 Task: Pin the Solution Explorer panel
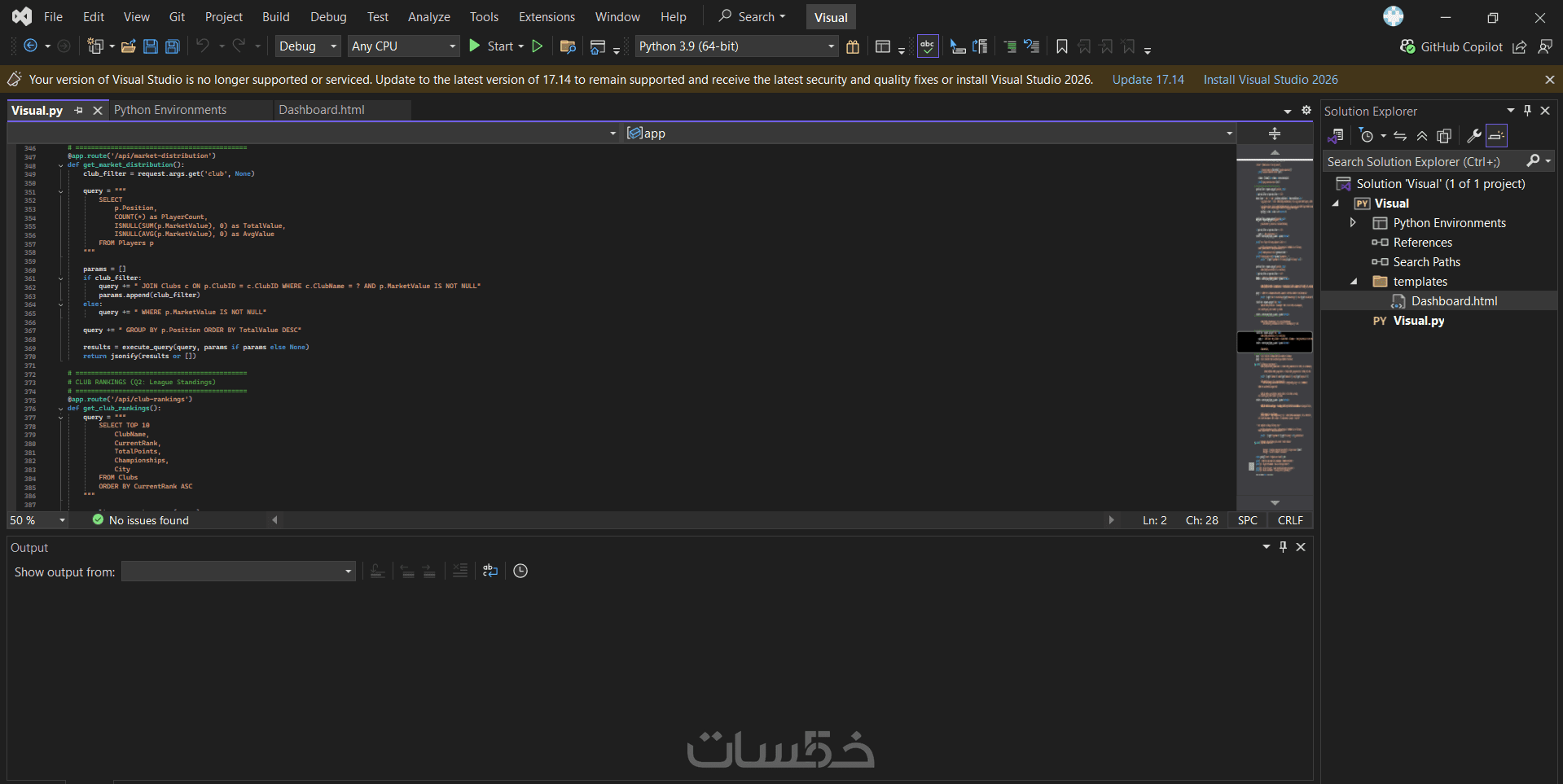(x=1527, y=111)
